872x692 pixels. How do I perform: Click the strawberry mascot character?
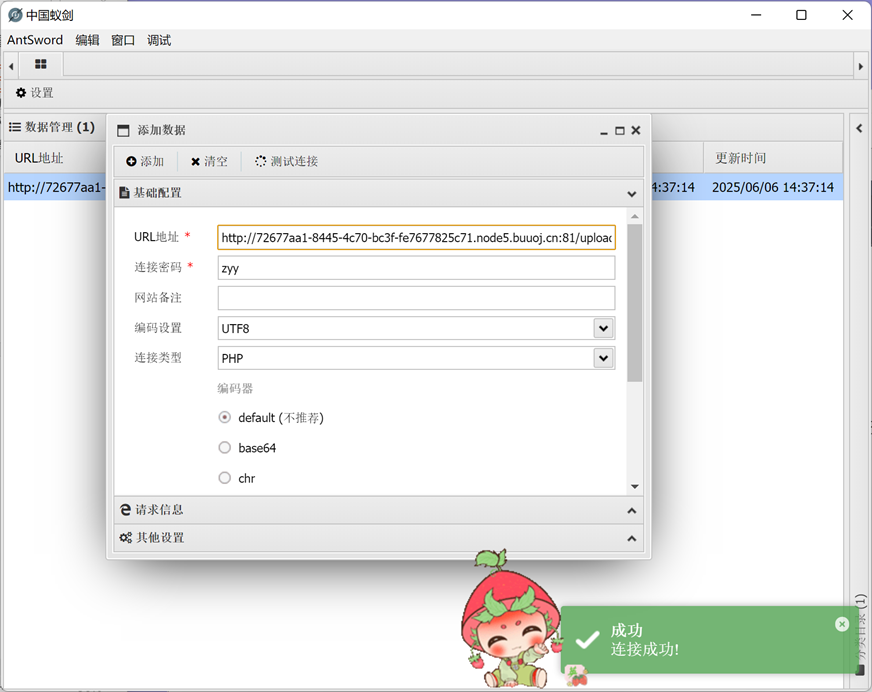coord(511,619)
